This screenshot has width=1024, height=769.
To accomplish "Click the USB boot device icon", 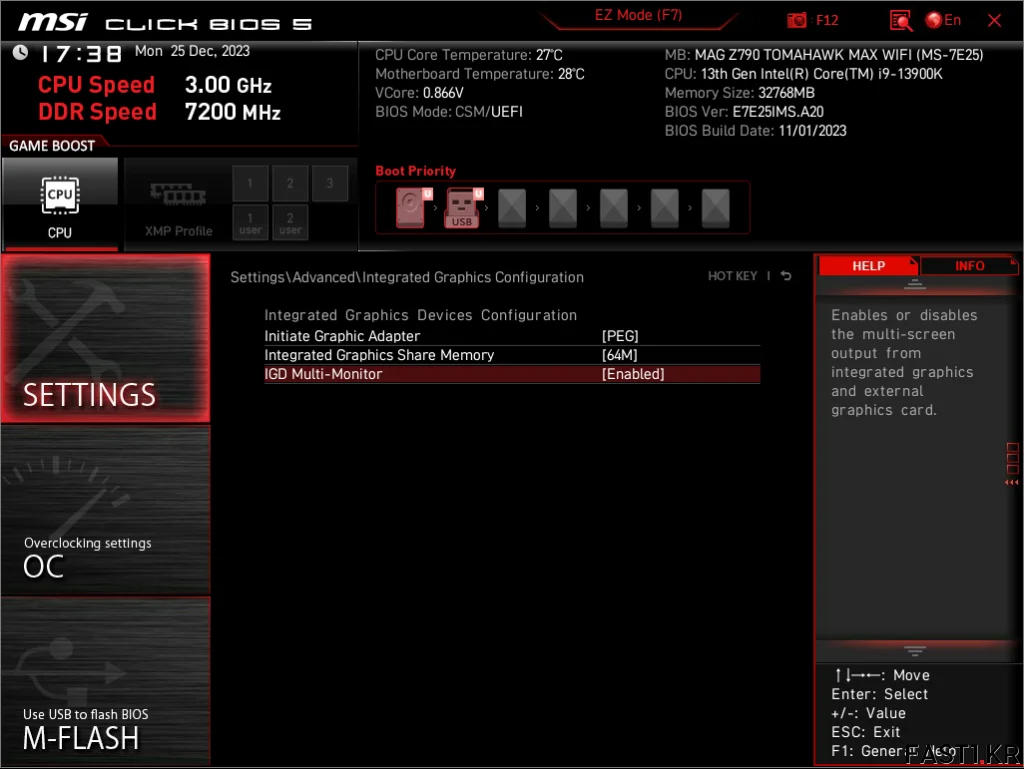I will coord(464,208).
